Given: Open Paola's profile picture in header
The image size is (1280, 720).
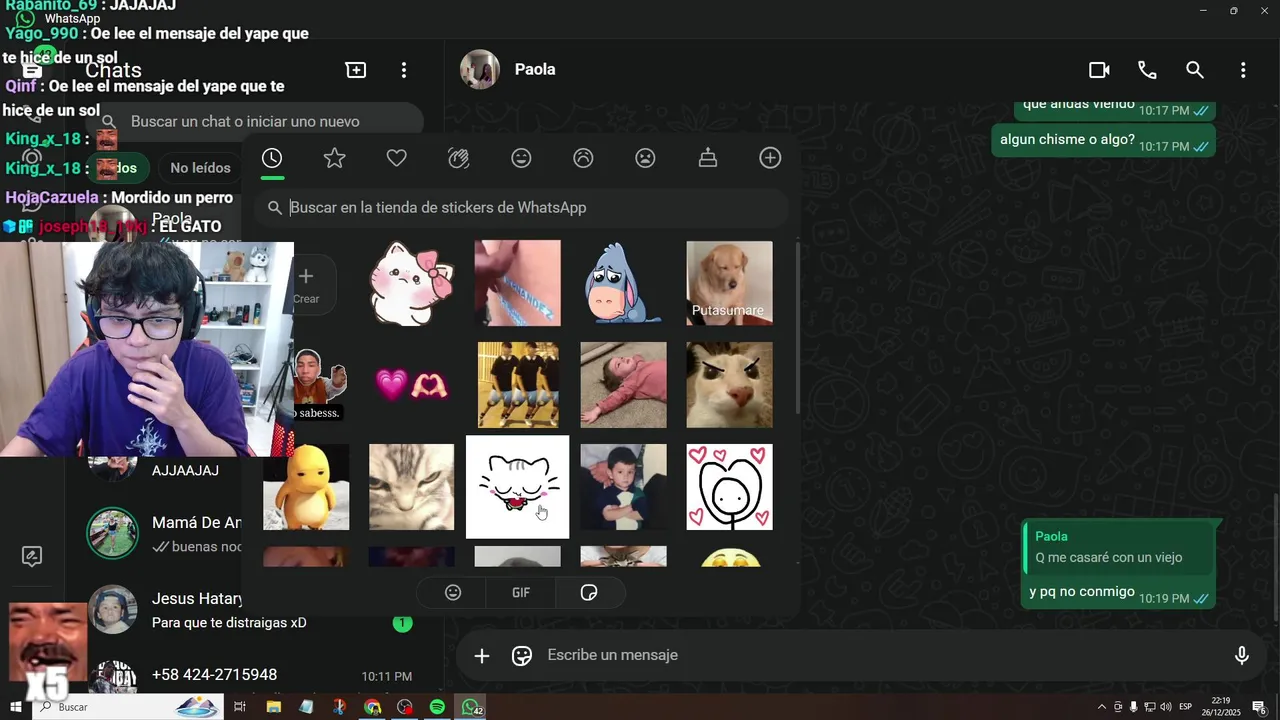Looking at the screenshot, I should [480, 70].
